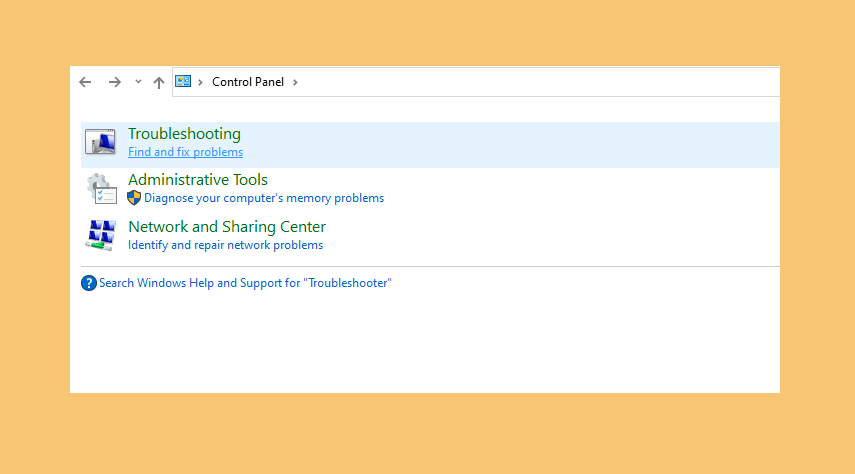Viewport: 855px width, 474px height.
Task: Expand the chevron after Control Panel breadcrumb
Action: tap(295, 82)
